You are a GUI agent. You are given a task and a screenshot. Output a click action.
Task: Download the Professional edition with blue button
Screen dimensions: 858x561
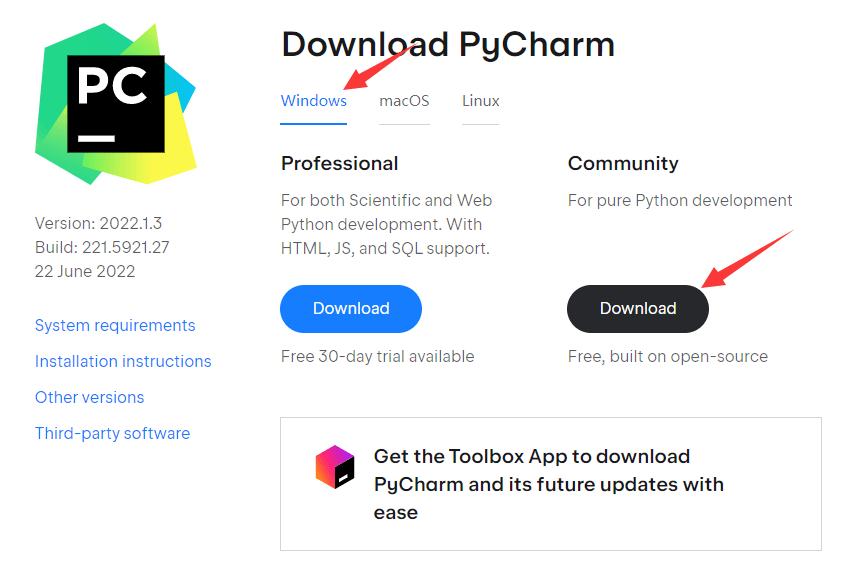click(x=351, y=309)
